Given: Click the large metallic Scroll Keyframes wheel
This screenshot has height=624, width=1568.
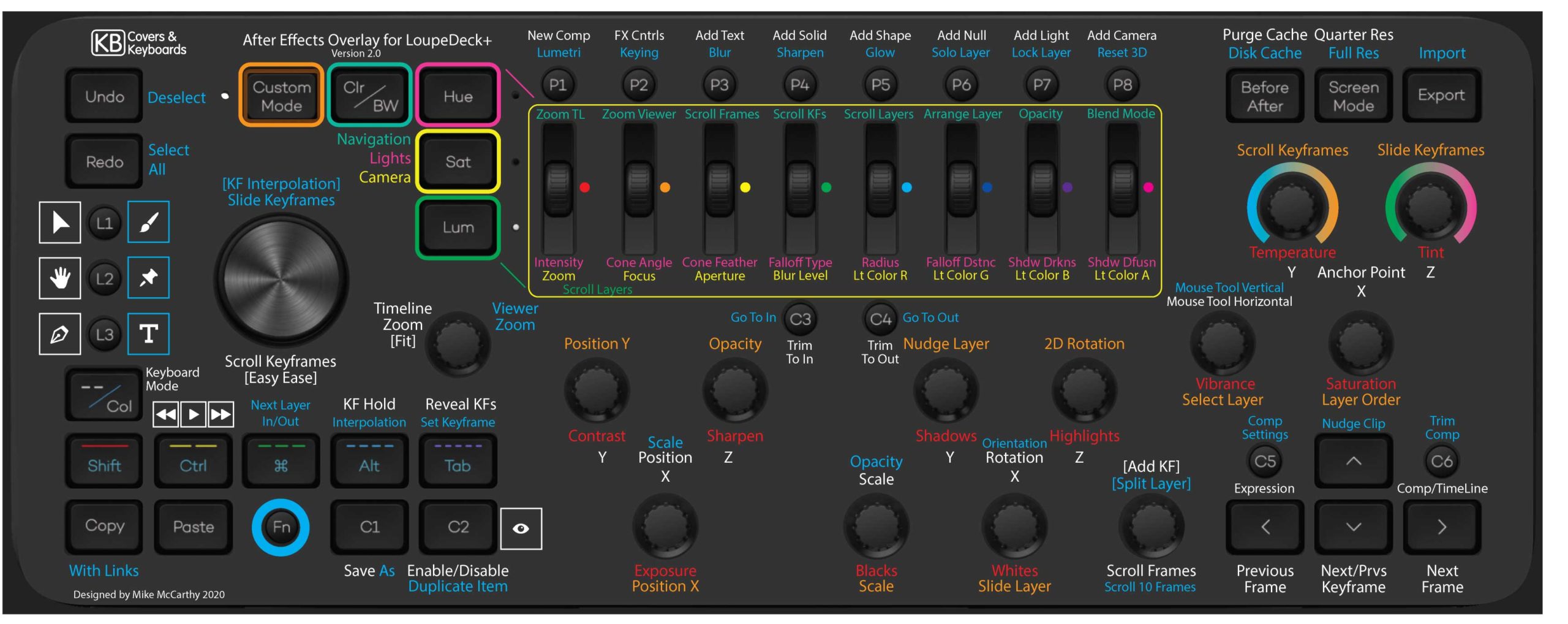Looking at the screenshot, I should tap(281, 280).
